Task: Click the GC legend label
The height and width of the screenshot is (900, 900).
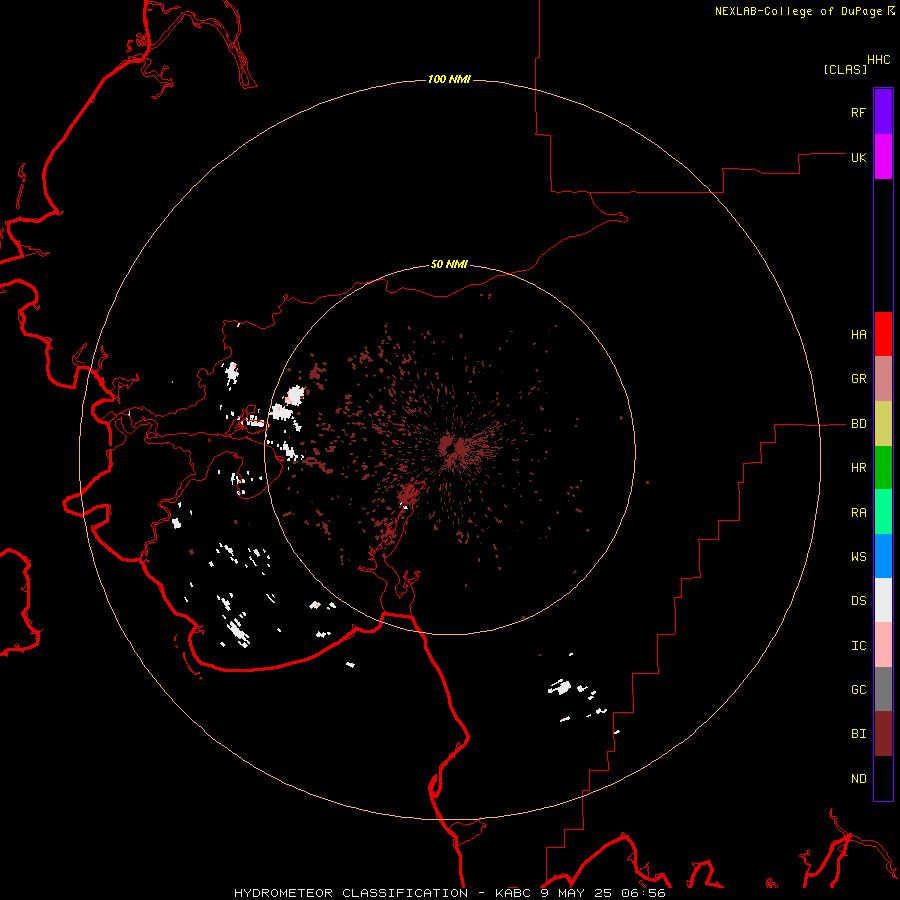Action: [x=858, y=690]
